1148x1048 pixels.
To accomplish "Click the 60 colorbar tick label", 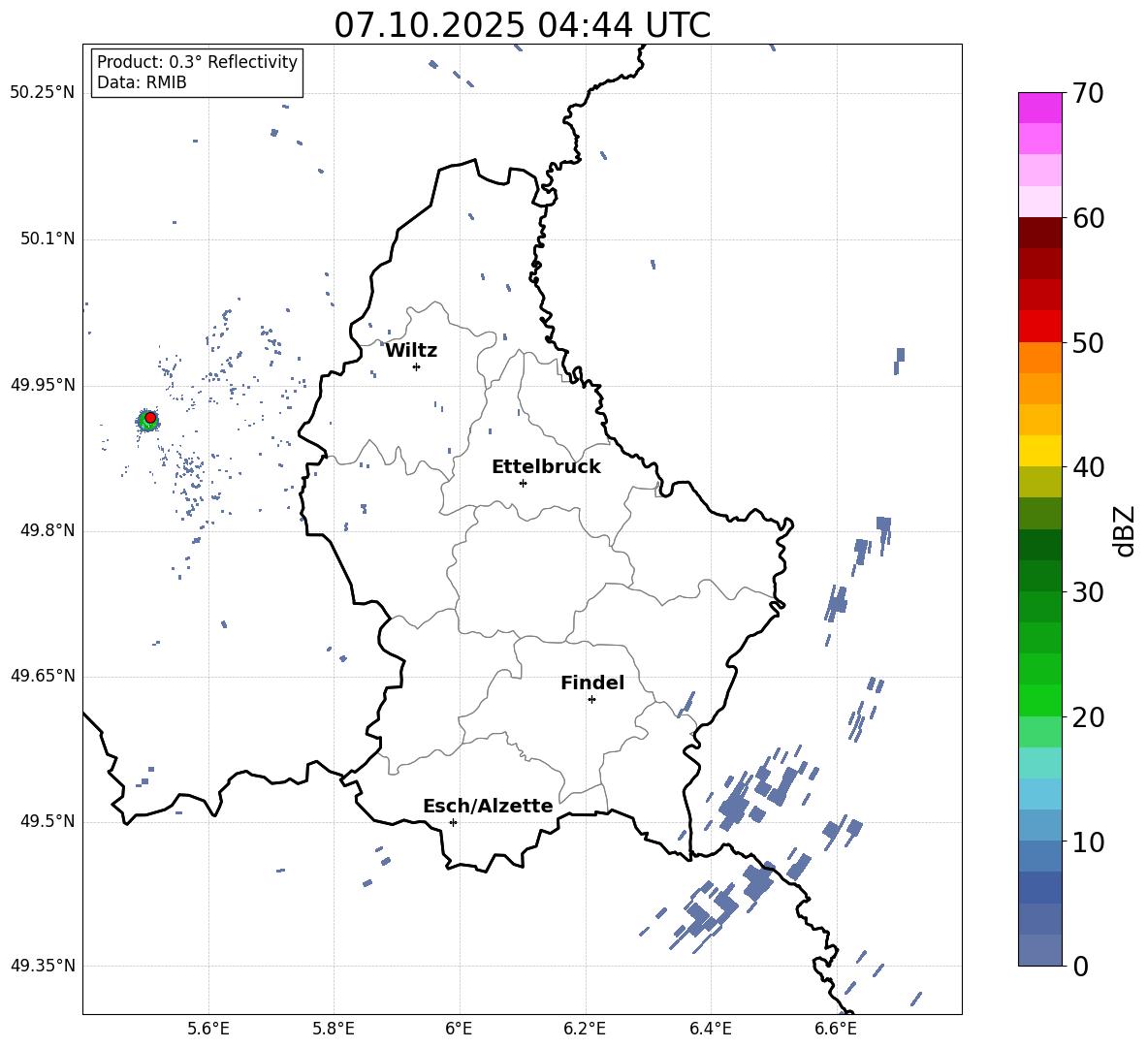I will tap(1088, 218).
